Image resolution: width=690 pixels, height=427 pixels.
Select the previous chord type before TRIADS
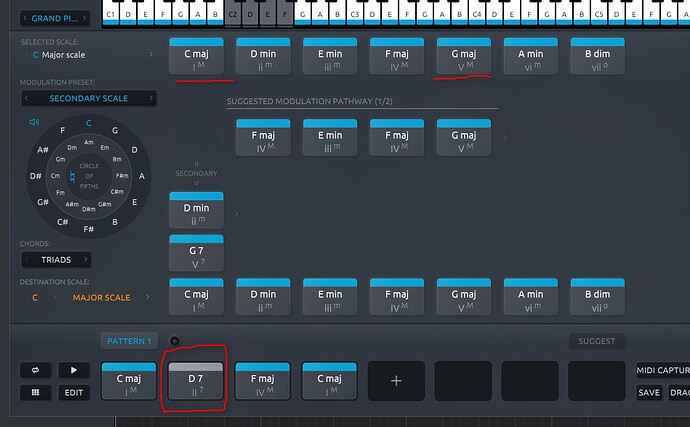point(26,259)
